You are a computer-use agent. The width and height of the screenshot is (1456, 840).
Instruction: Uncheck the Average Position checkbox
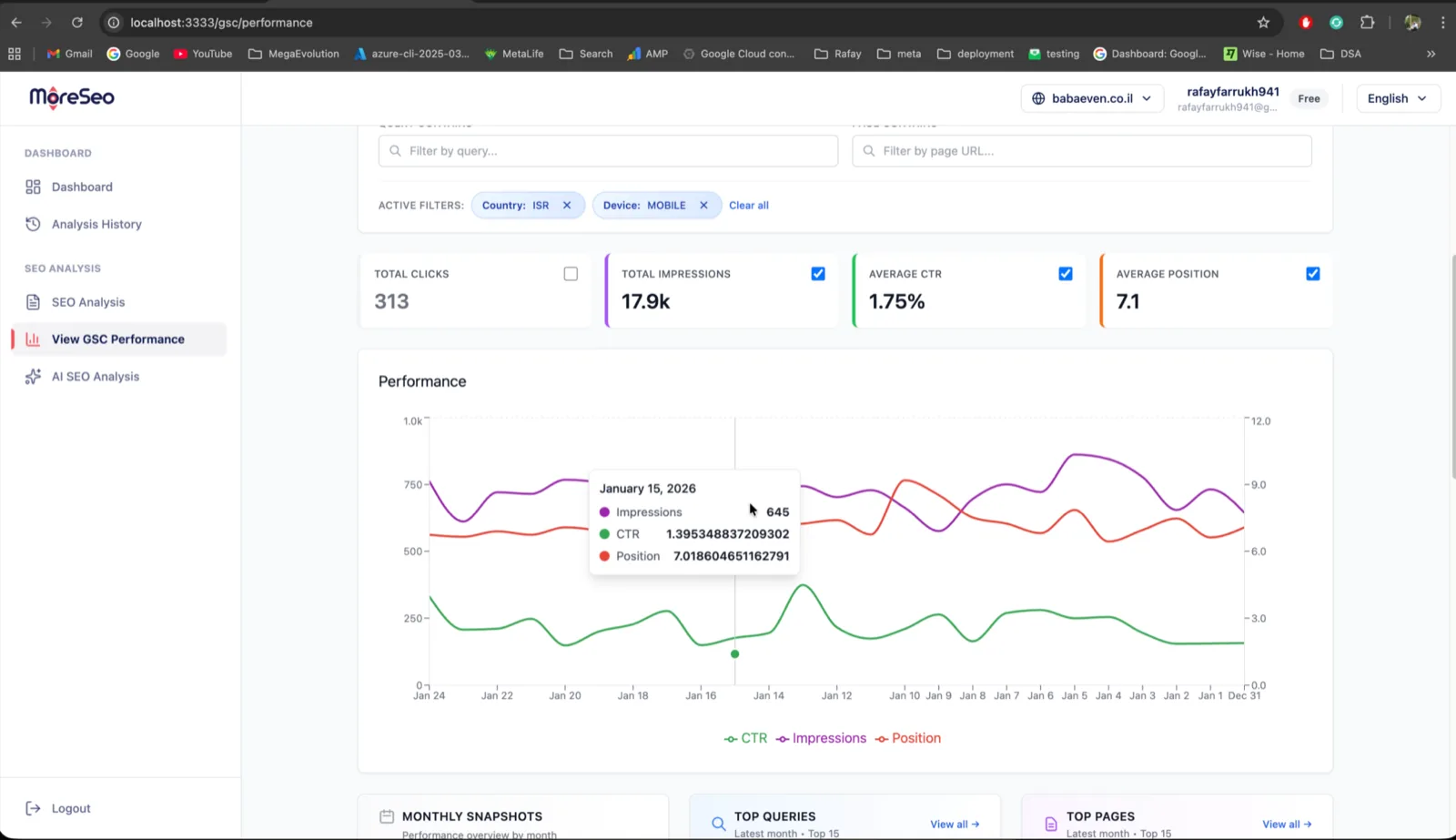pos(1313,274)
